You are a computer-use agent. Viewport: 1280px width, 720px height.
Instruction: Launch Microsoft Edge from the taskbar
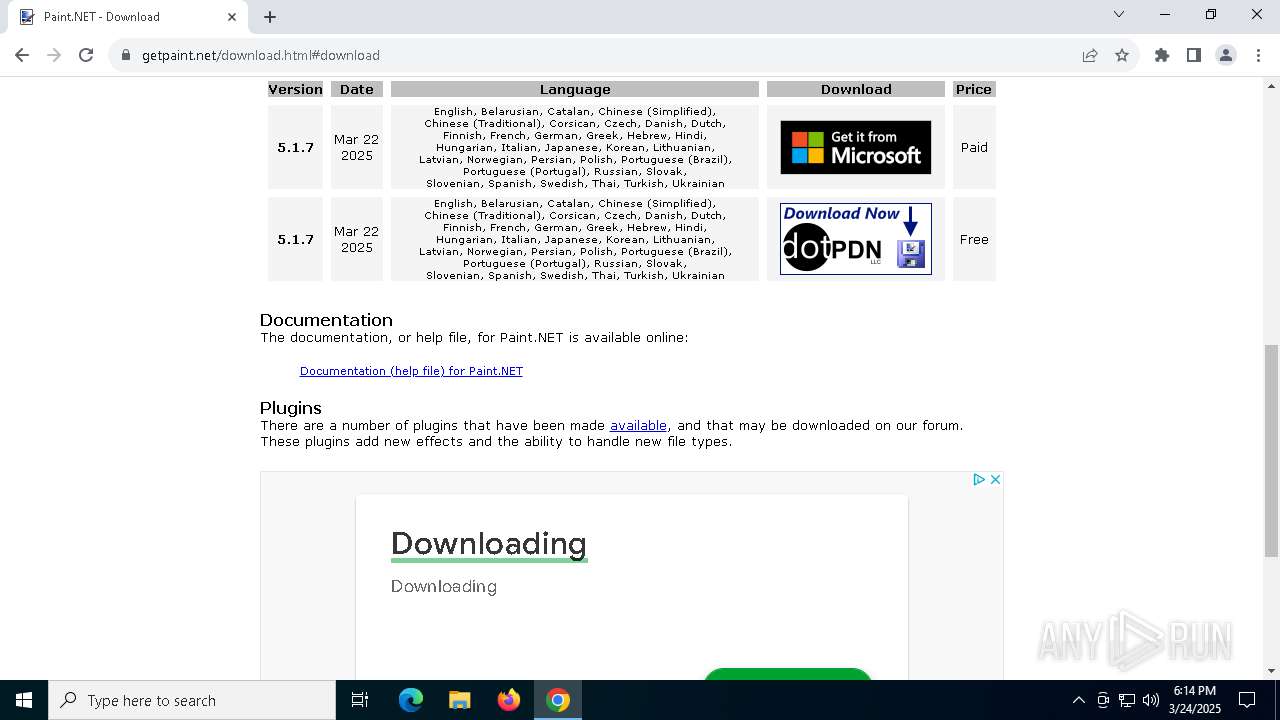click(x=411, y=700)
